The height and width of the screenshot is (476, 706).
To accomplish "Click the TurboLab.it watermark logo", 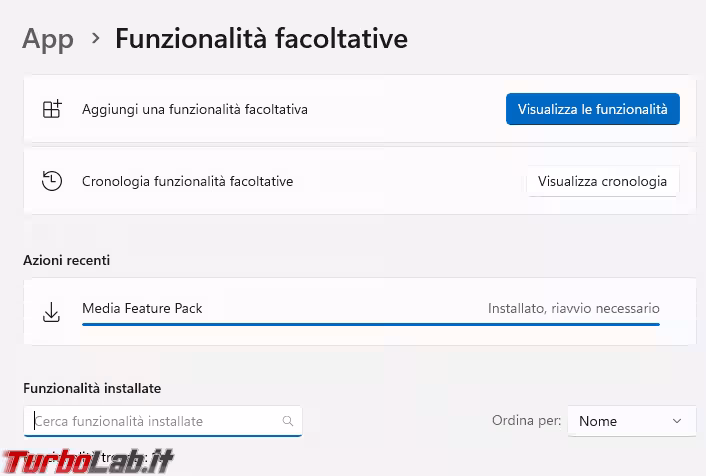I will (x=88, y=460).
